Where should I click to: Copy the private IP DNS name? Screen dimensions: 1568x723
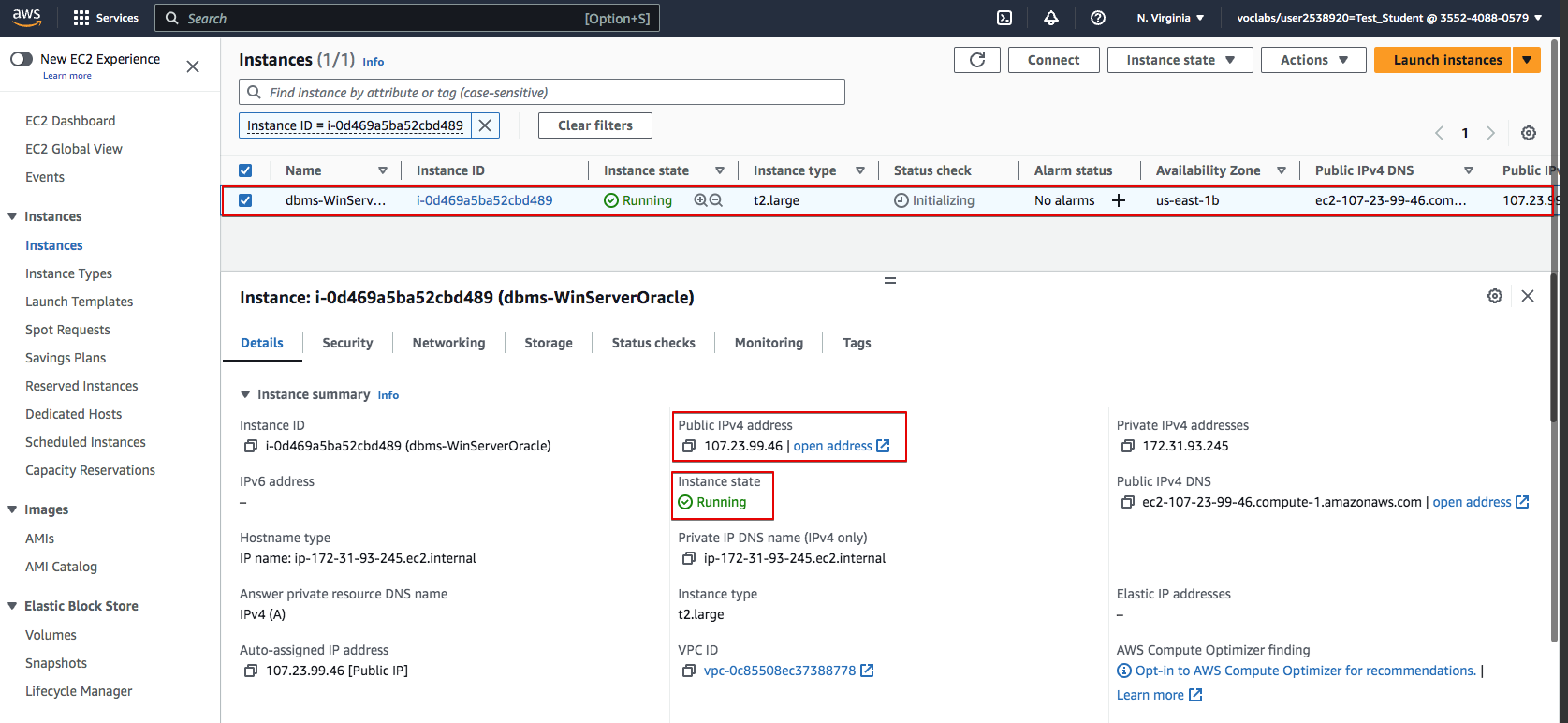689,559
